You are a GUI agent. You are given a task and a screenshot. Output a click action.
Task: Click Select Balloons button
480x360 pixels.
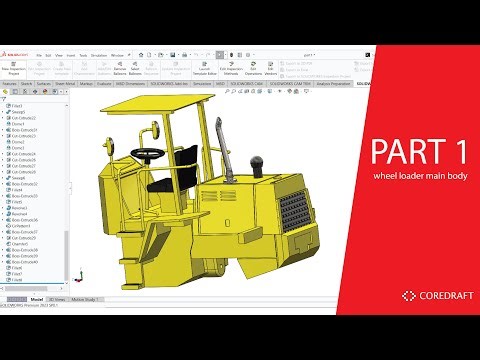[135, 68]
